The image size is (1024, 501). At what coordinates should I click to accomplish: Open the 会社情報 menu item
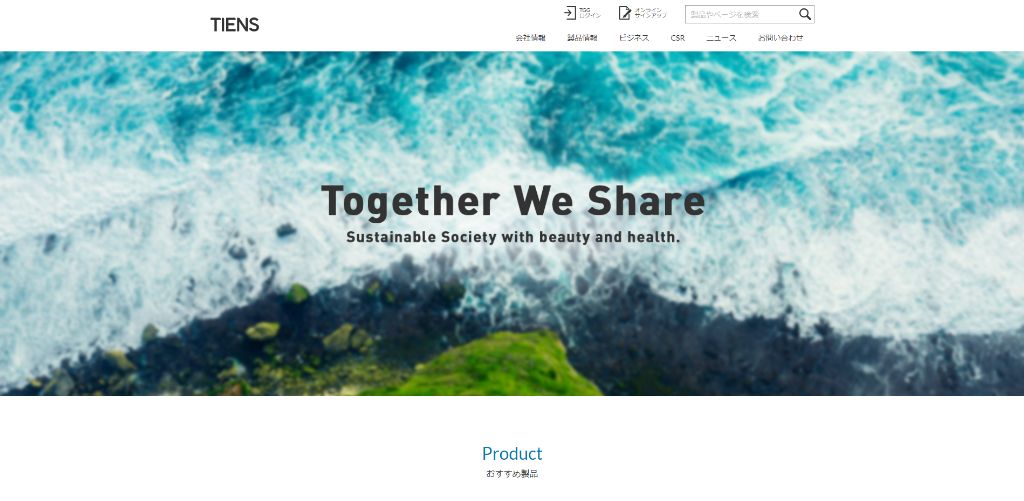coord(530,38)
